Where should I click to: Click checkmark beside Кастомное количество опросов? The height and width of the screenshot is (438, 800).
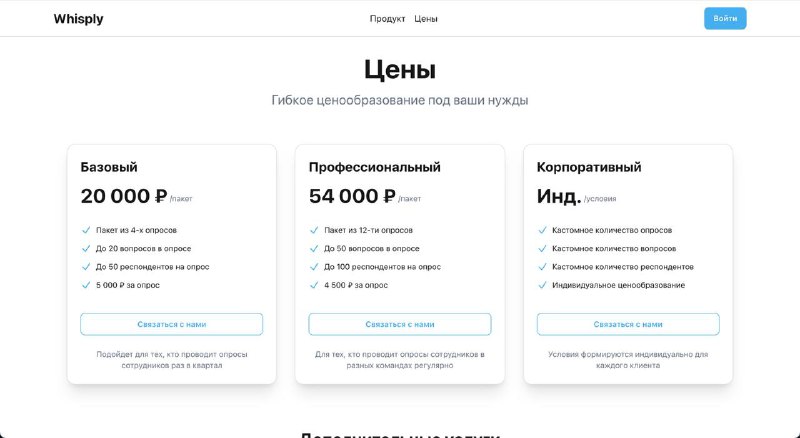(x=542, y=230)
